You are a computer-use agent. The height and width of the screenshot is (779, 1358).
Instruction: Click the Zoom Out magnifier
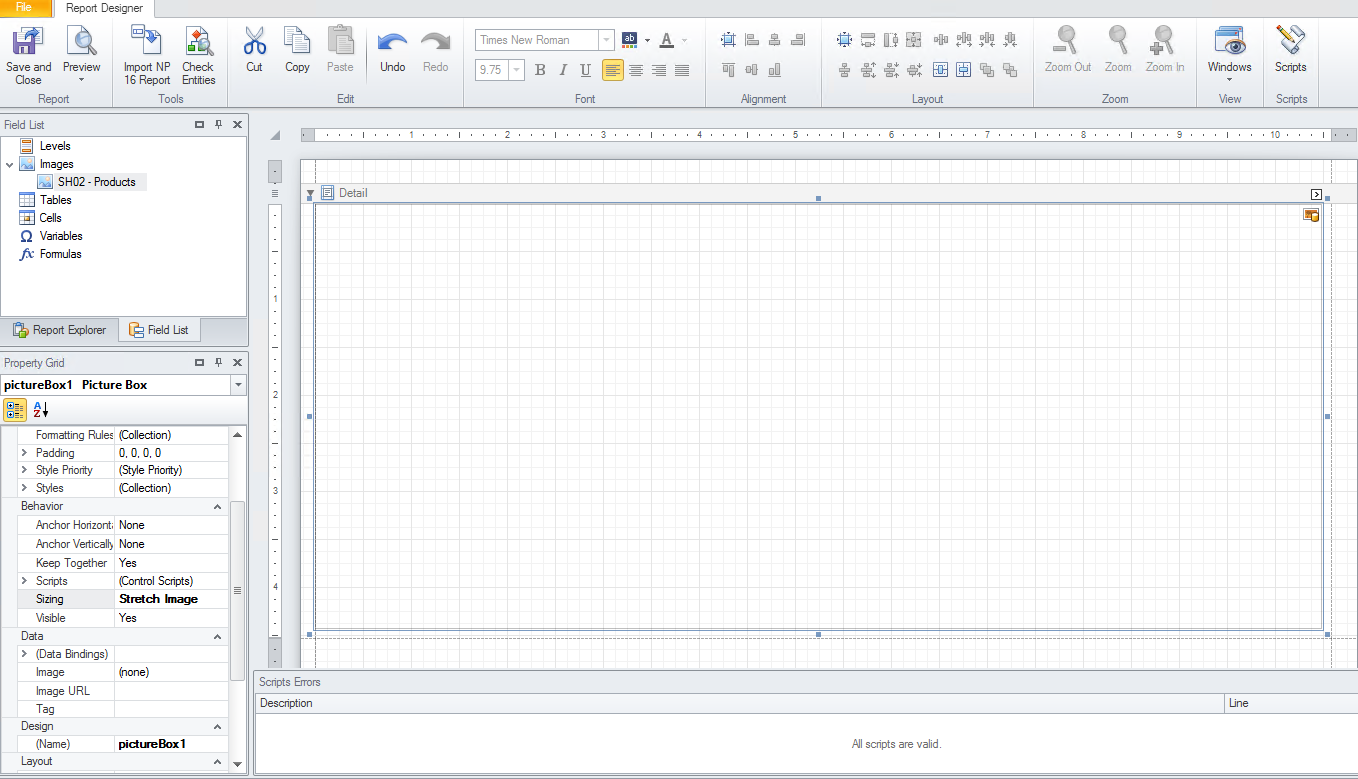(x=1067, y=42)
